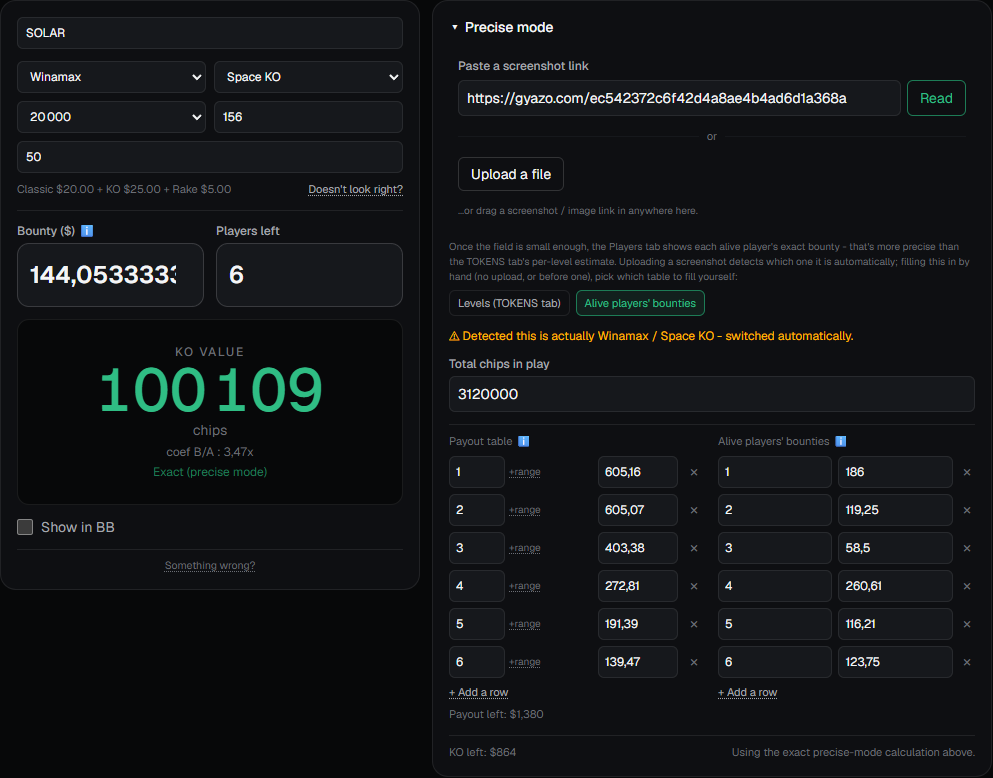This screenshot has height=778, width=993.
Task: Delete bounty row with value 116,21
Action: pos(967,624)
